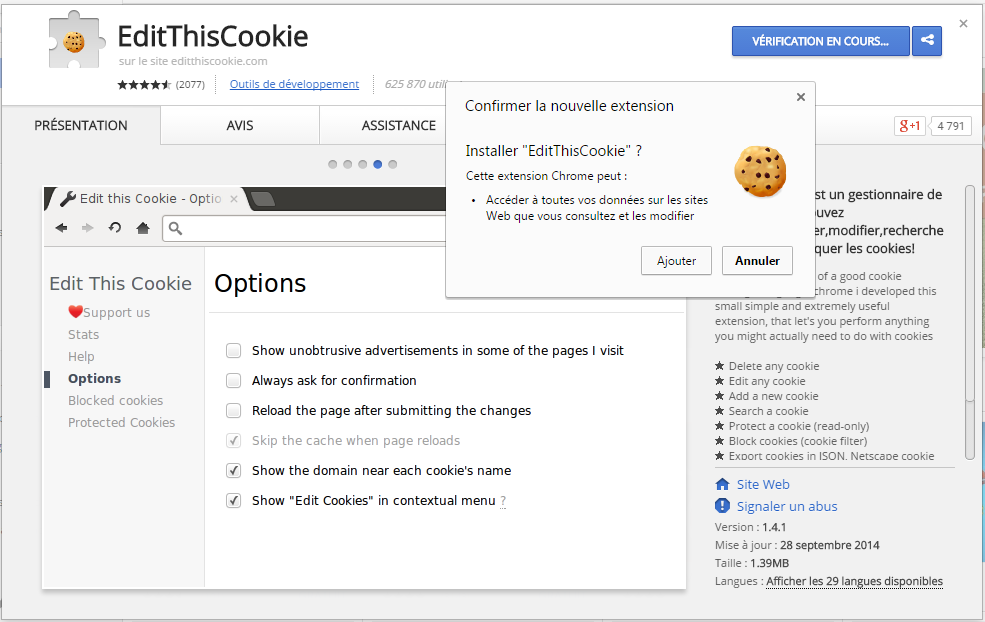This screenshot has width=985, height=622.
Task: Click Afficher les 29 langues disponibles
Action: click(x=854, y=581)
